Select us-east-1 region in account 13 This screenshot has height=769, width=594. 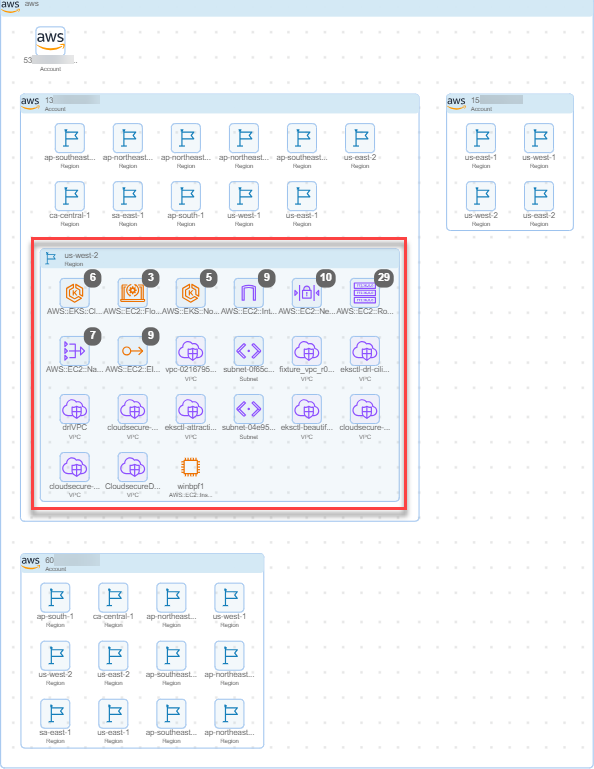(x=302, y=196)
